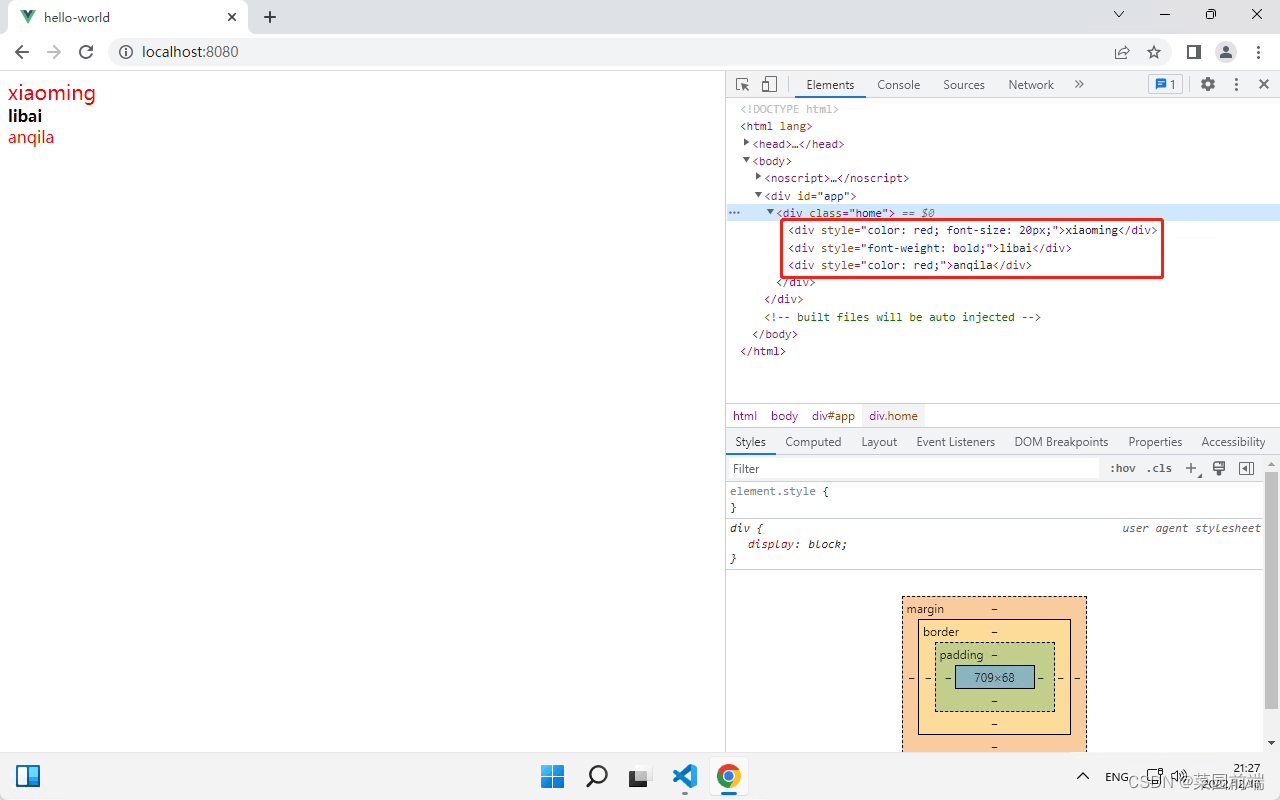This screenshot has width=1280, height=800.
Task: Open DevTools settings gear
Action: coord(1208,85)
